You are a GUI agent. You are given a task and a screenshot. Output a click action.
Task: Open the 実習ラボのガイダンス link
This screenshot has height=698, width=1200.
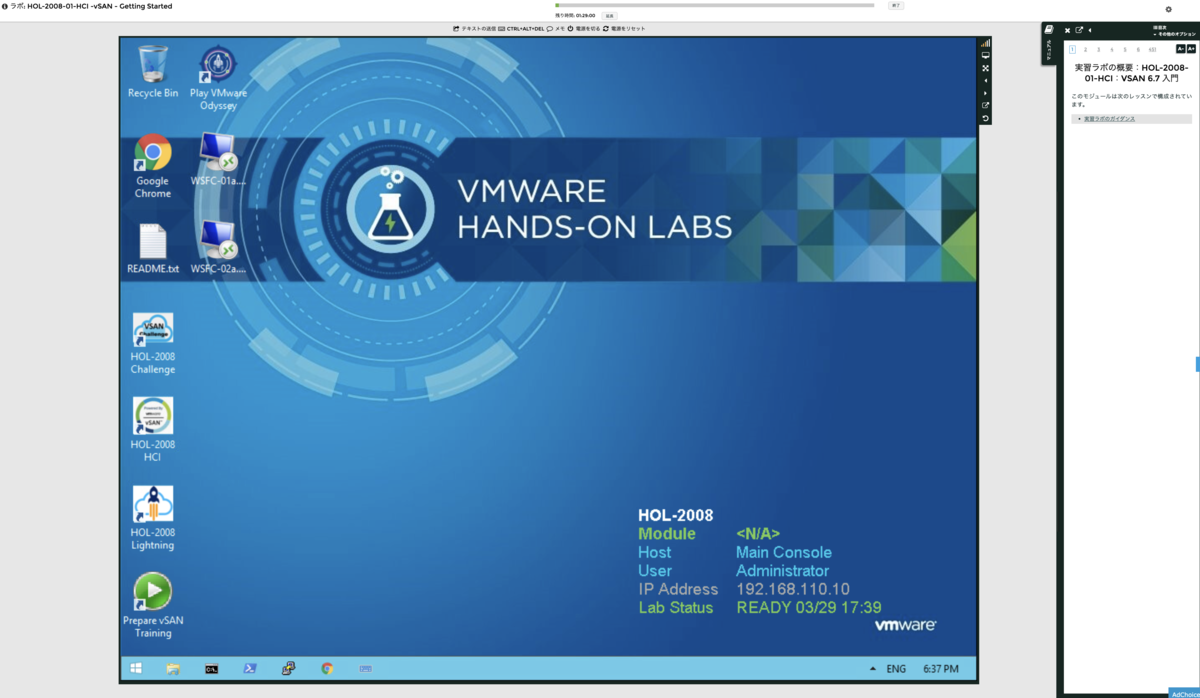(1110, 119)
